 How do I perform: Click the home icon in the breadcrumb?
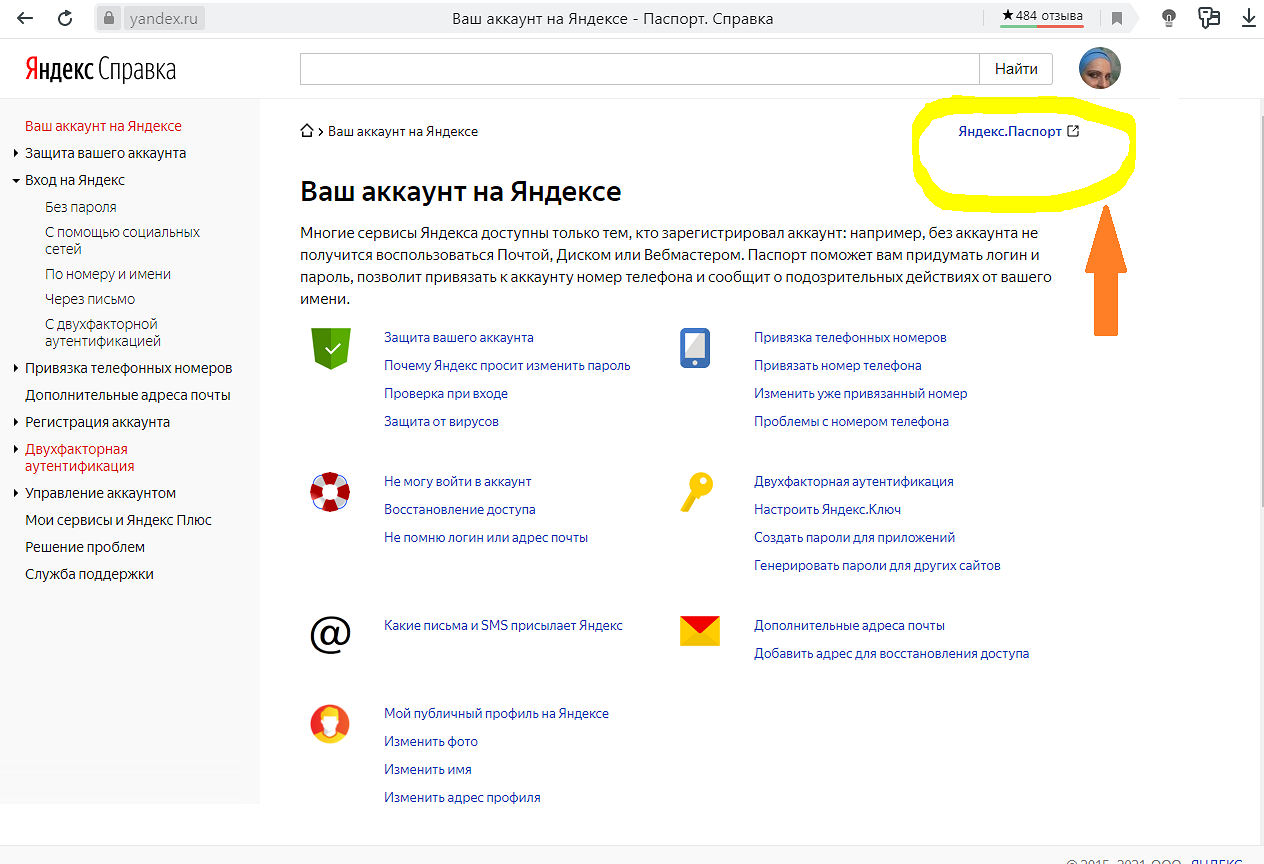(307, 131)
